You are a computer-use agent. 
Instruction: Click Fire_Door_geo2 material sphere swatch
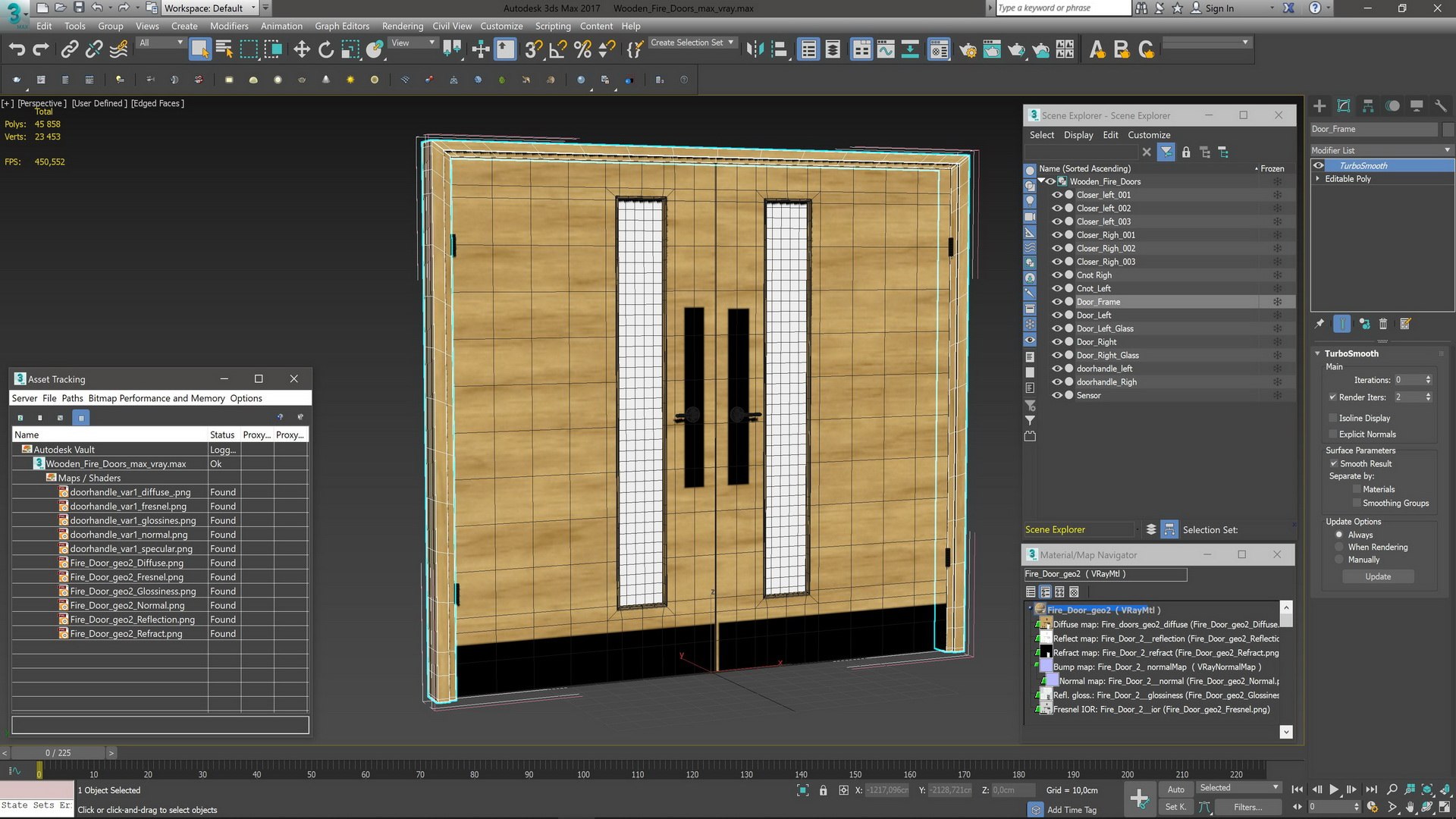[1040, 610]
